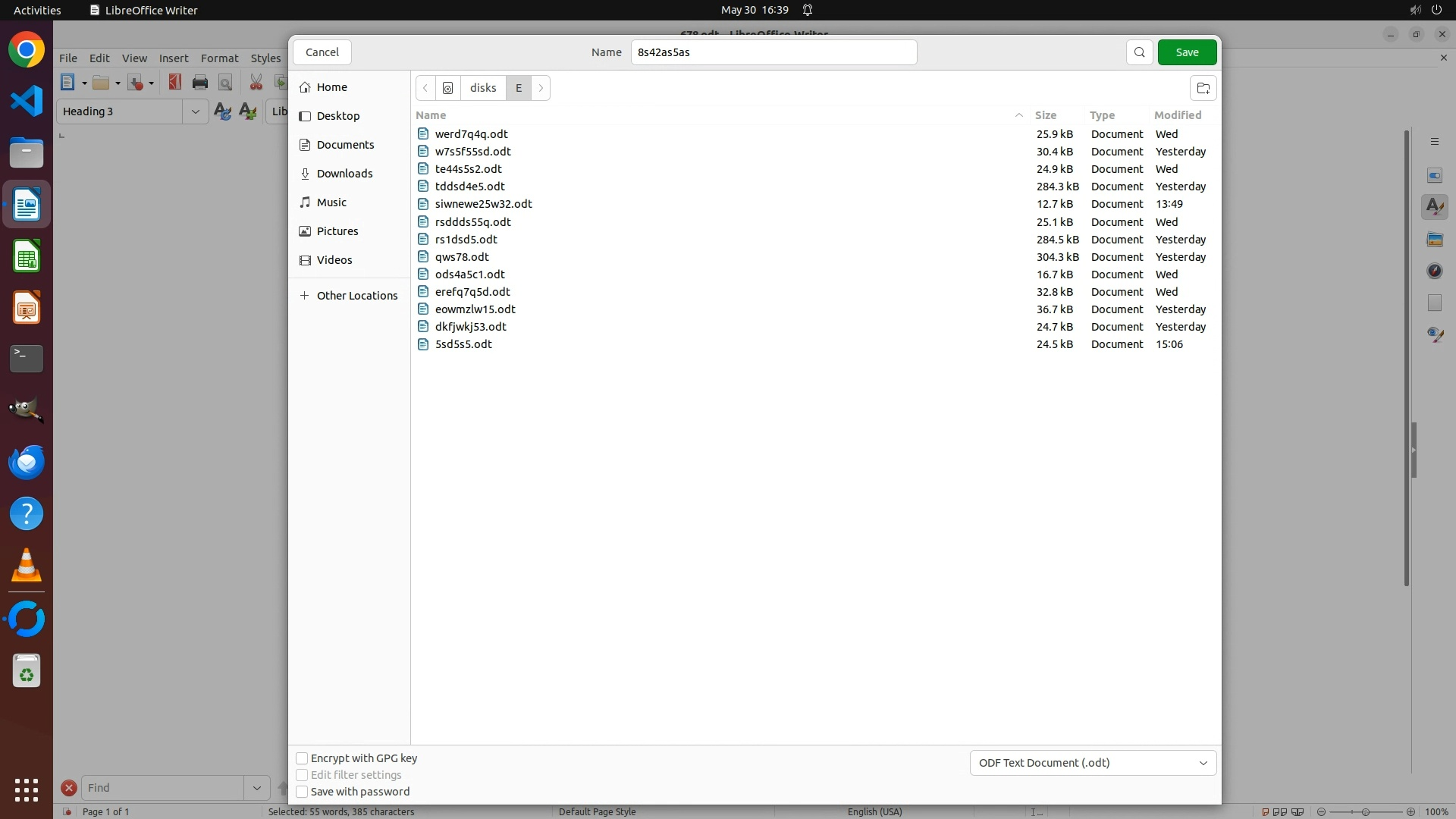Open the sidebar Gallery panel icon
Image resolution: width=1456 pixels, height=819 pixels.
click(x=1434, y=240)
